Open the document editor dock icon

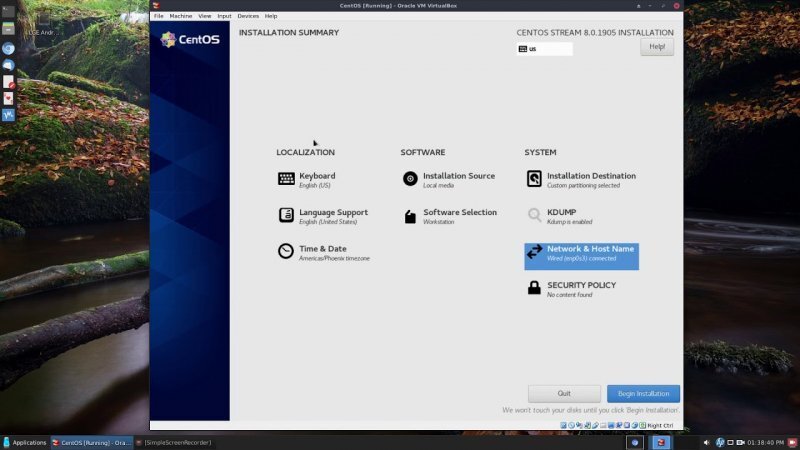click(8, 82)
